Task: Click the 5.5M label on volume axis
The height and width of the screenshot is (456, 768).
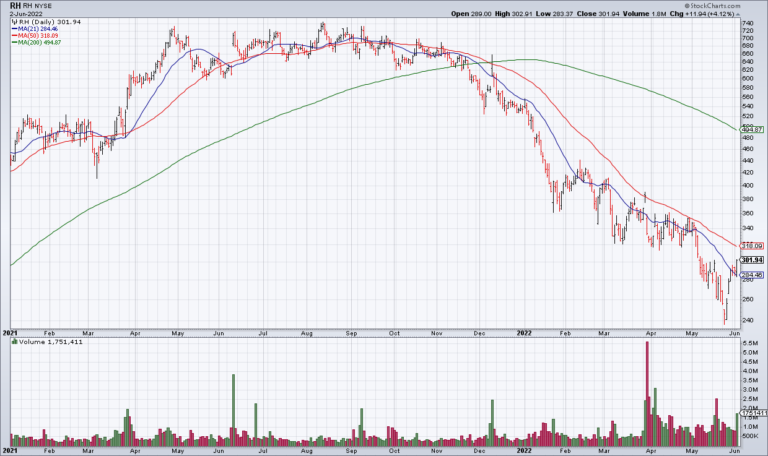Action: point(751,343)
